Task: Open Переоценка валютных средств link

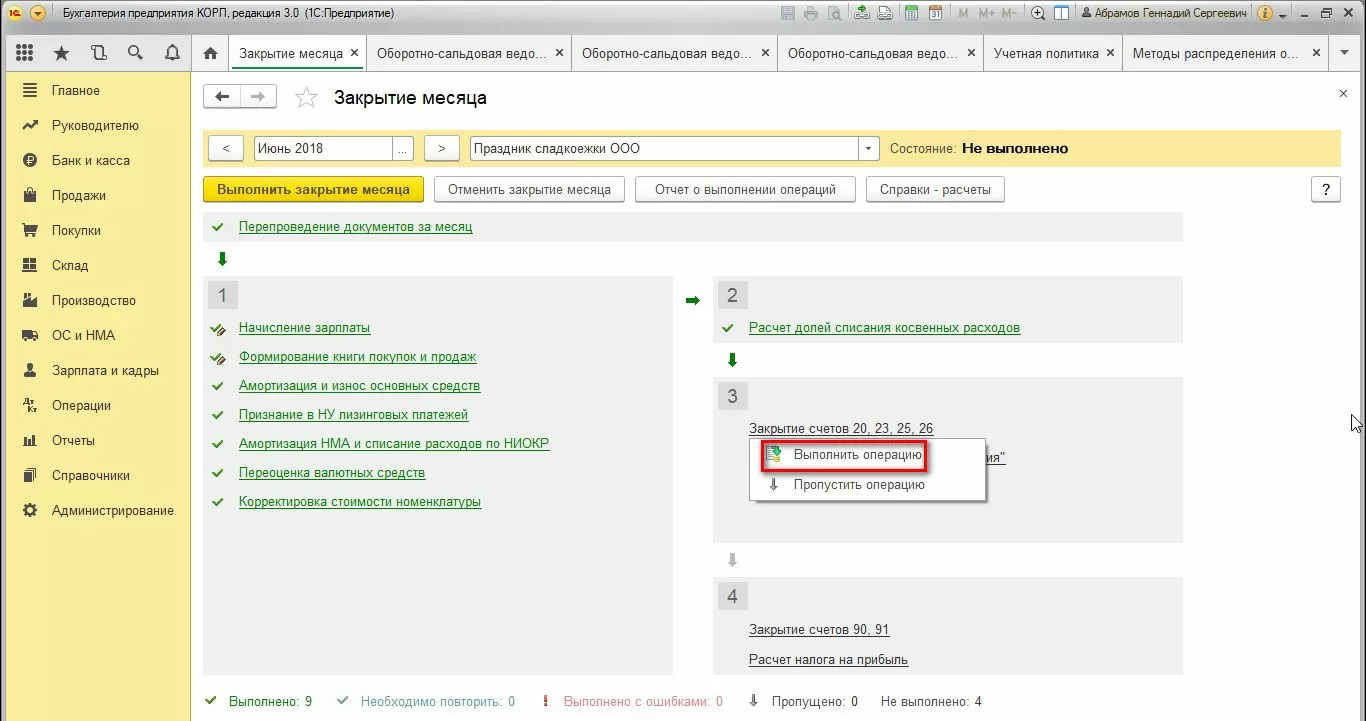Action: click(x=332, y=473)
